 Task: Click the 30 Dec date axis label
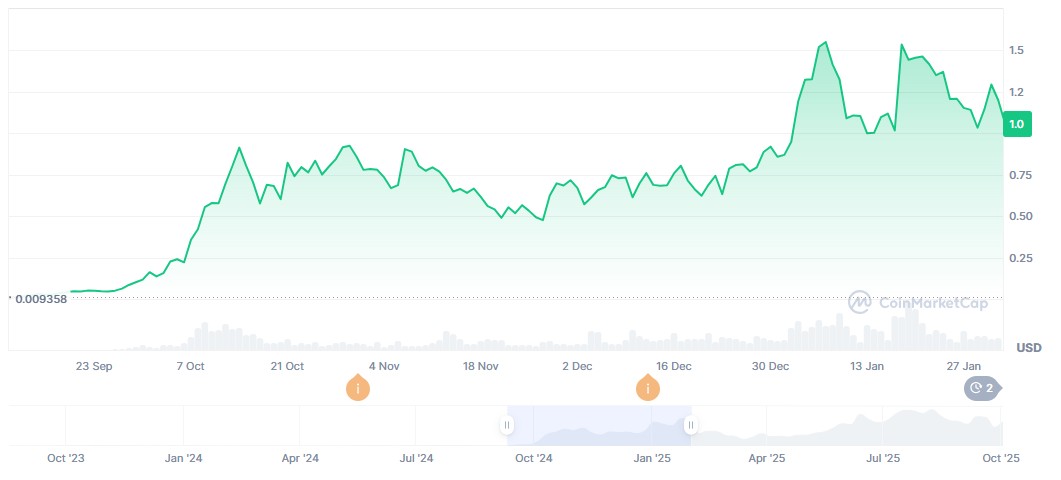coord(771,366)
